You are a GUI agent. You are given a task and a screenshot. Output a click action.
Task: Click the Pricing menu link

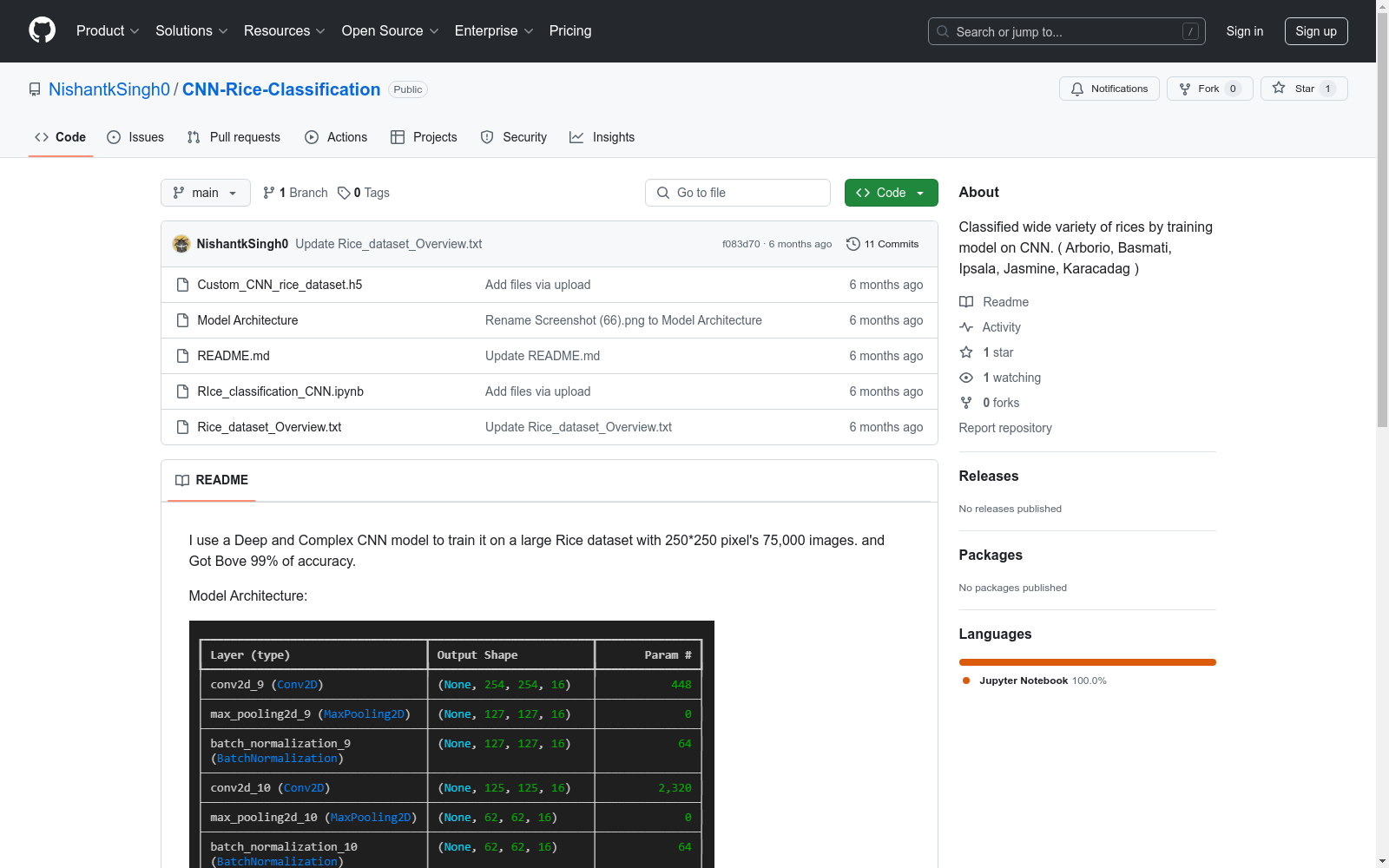(x=570, y=31)
